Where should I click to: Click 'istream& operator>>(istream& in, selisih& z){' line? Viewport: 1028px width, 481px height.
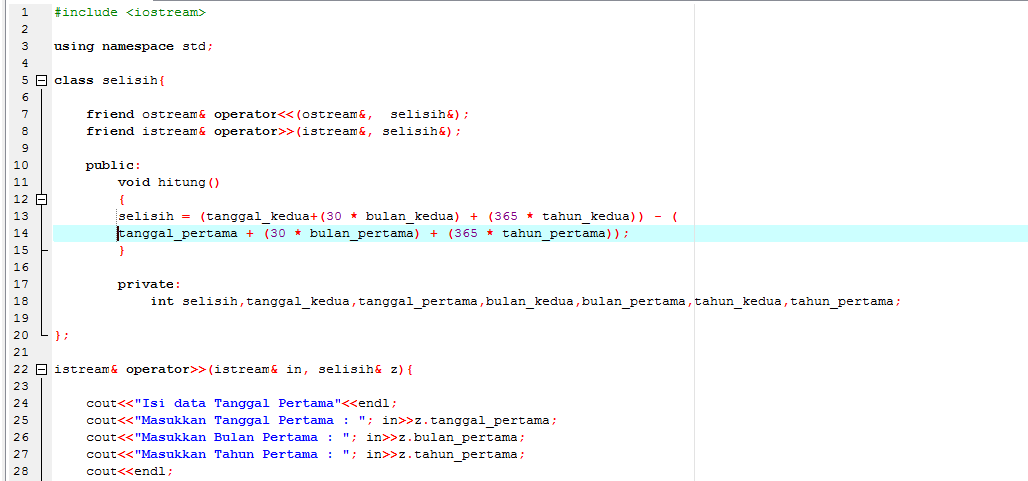233,370
